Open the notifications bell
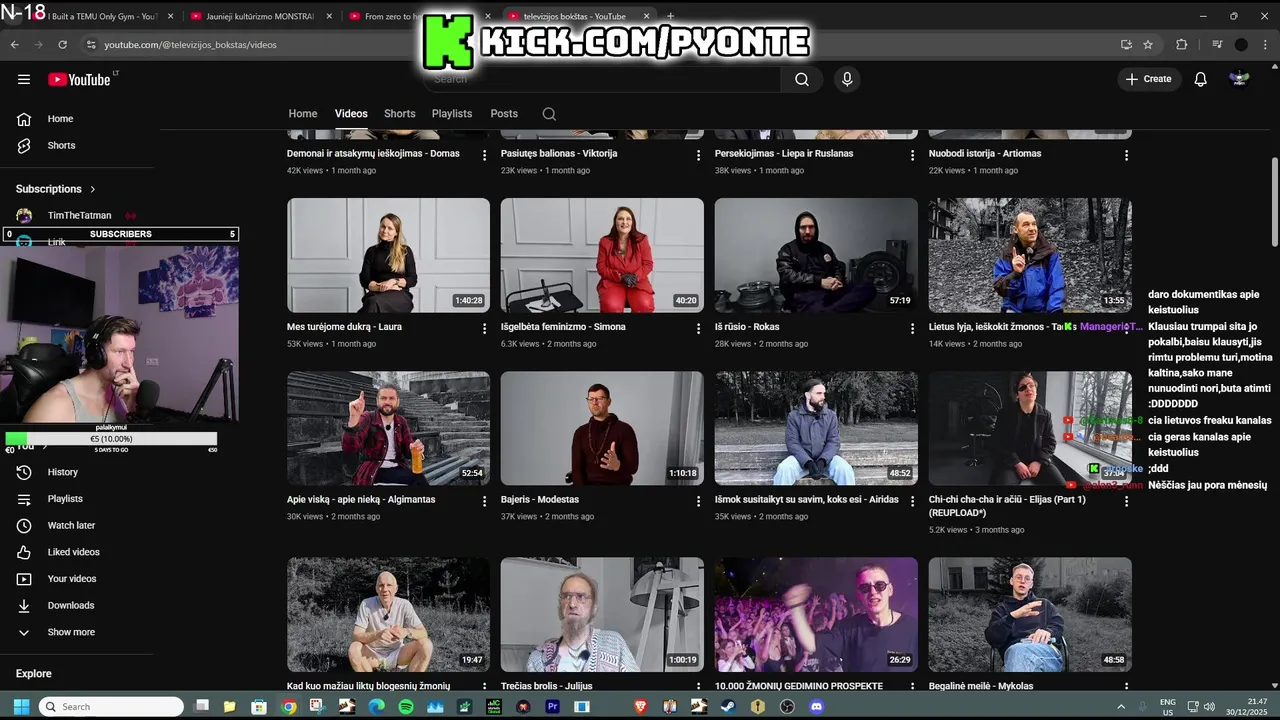The height and width of the screenshot is (720, 1280). click(1200, 79)
